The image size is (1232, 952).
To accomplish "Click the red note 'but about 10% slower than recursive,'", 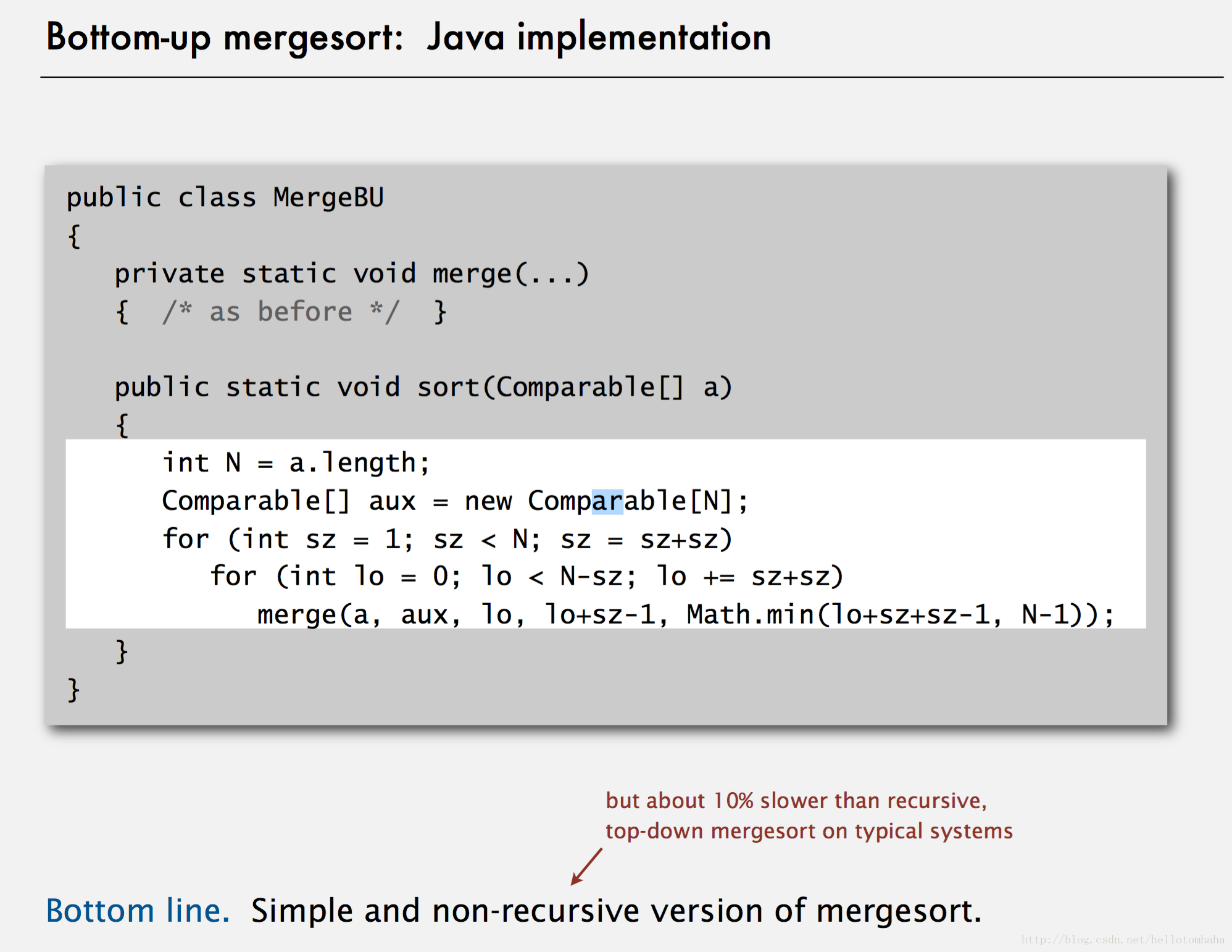I will 796,801.
